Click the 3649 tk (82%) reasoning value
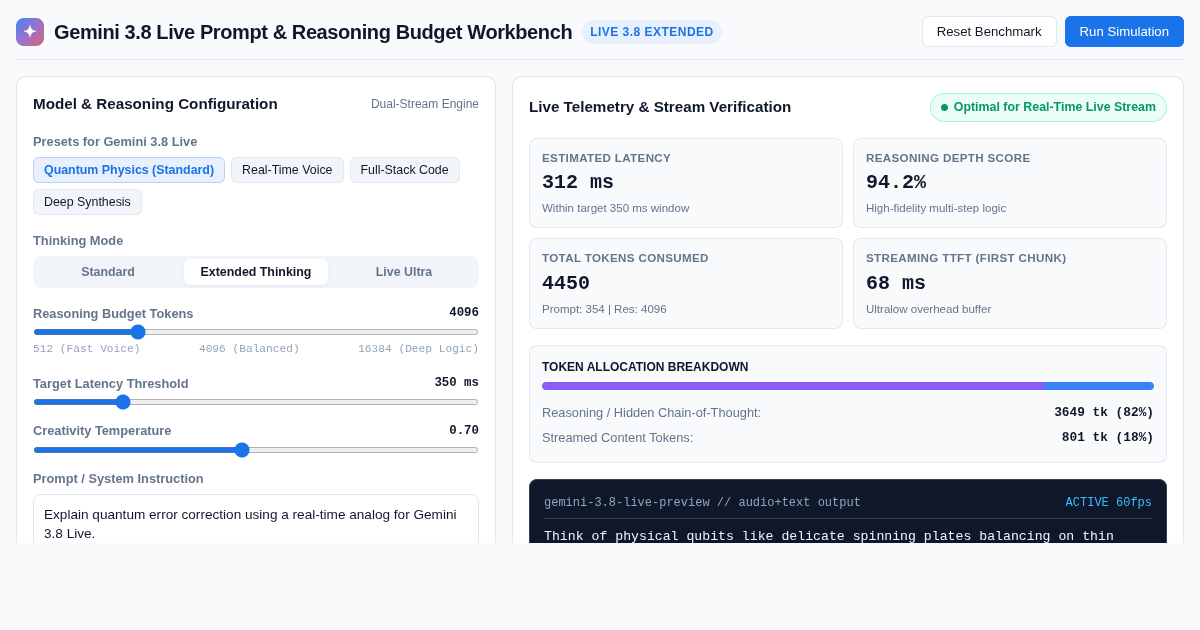 (x=1104, y=413)
